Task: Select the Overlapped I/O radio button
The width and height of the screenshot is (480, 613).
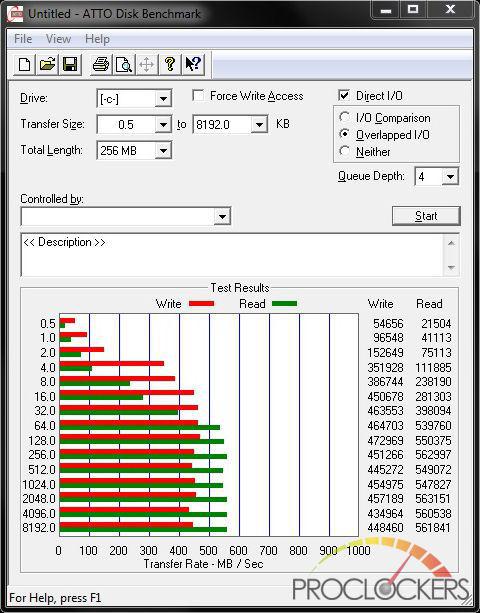Action: (344, 134)
